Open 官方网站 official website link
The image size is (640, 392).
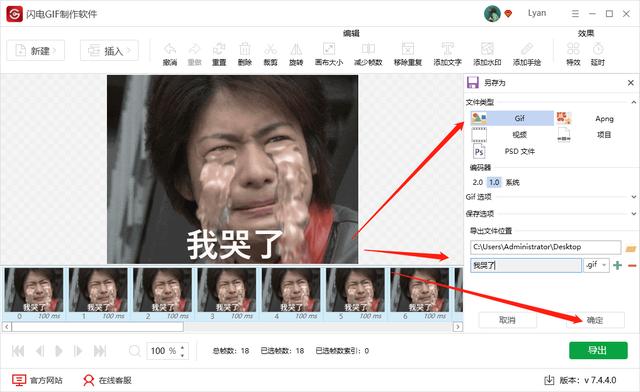coord(37,380)
